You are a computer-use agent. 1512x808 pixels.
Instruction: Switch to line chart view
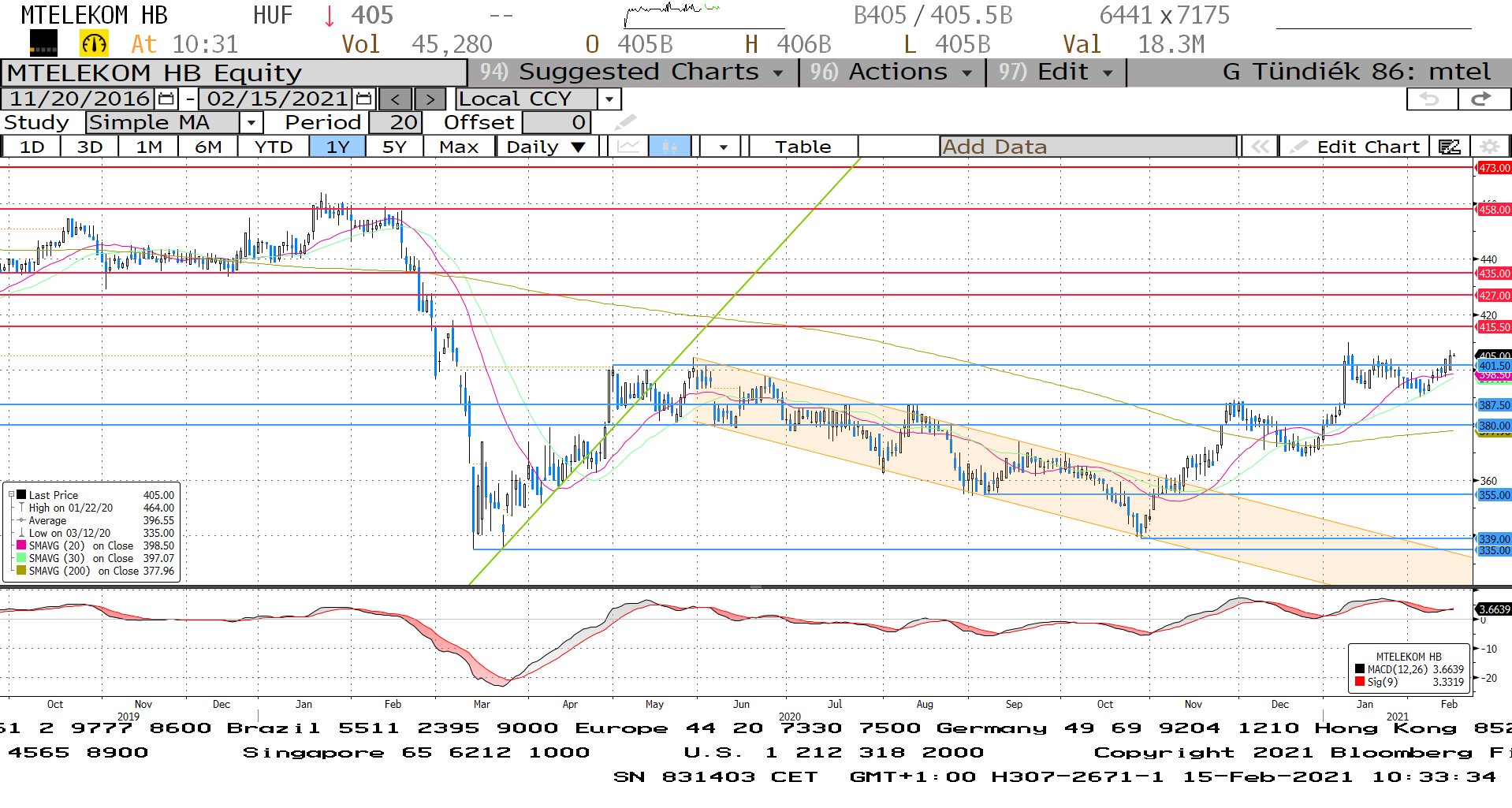(x=628, y=147)
